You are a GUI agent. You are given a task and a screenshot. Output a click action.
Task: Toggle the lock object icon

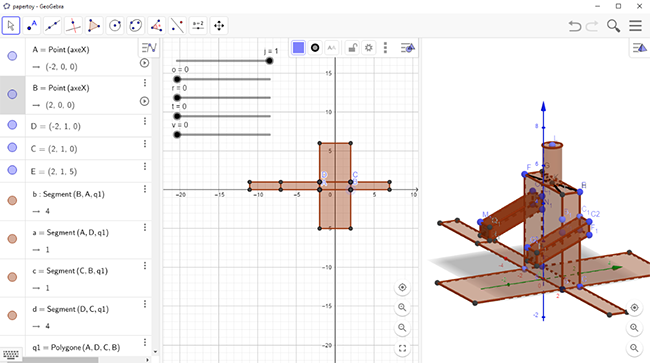[x=352, y=48]
